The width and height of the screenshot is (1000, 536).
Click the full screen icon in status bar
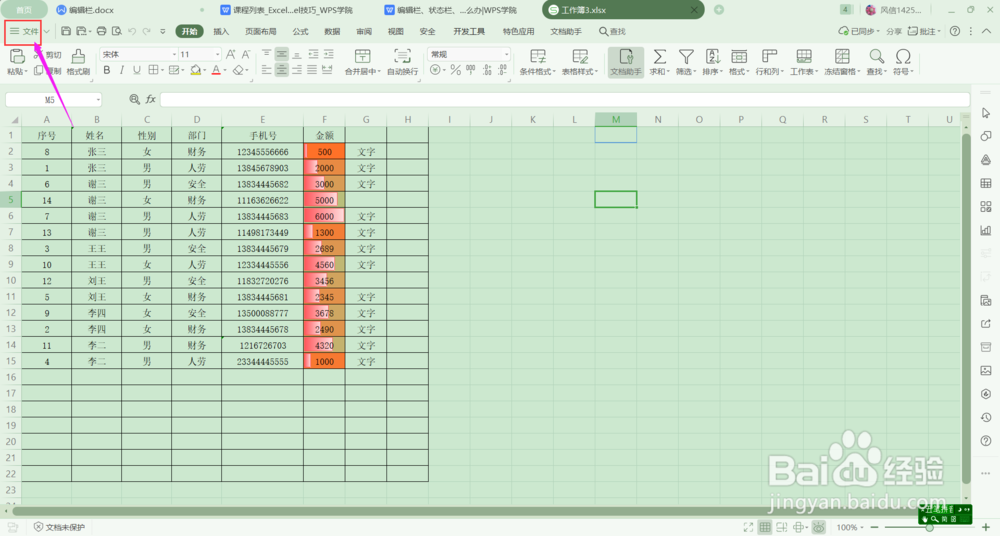tap(748, 527)
